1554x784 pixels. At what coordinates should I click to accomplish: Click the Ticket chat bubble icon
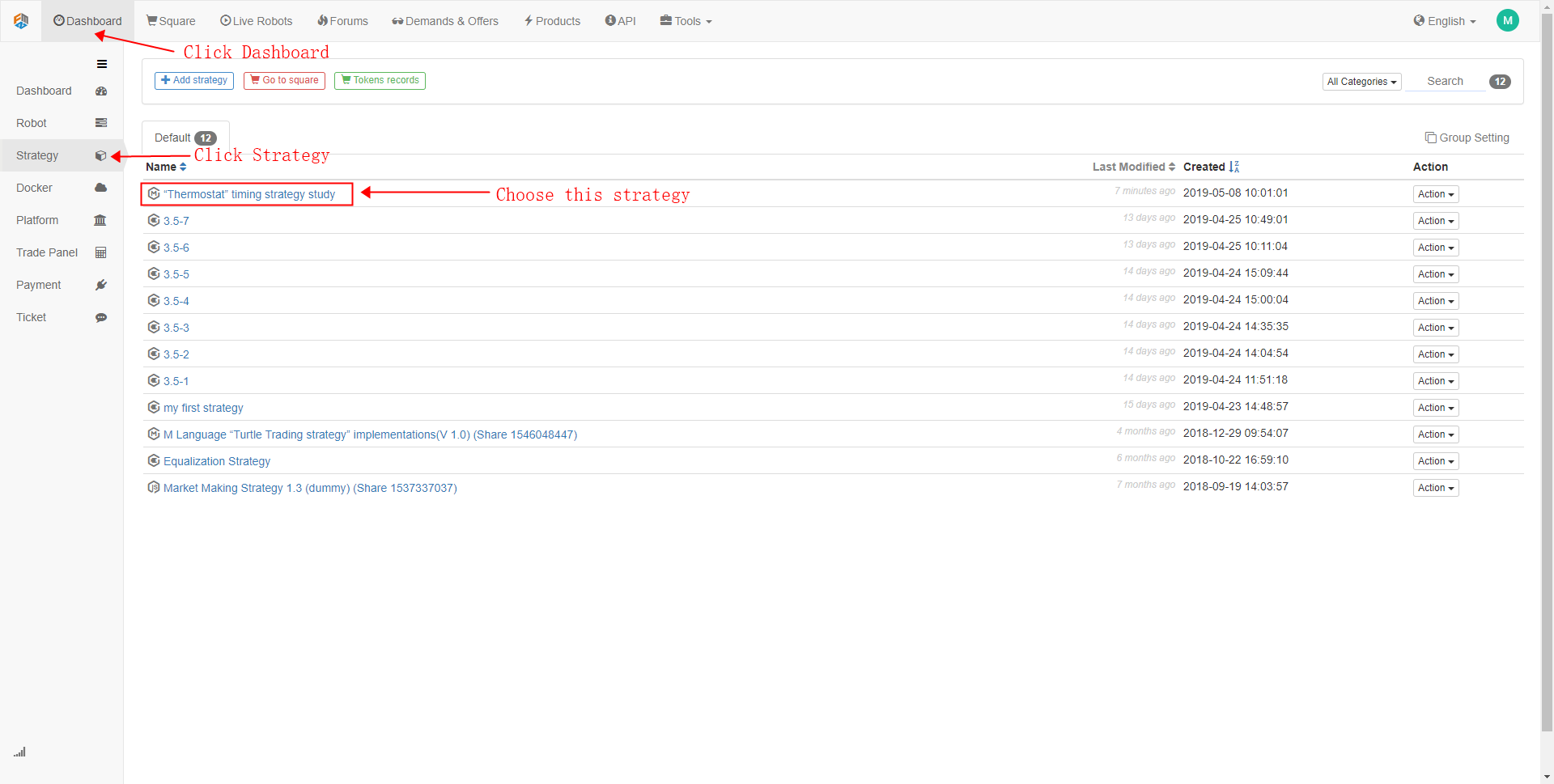click(101, 317)
